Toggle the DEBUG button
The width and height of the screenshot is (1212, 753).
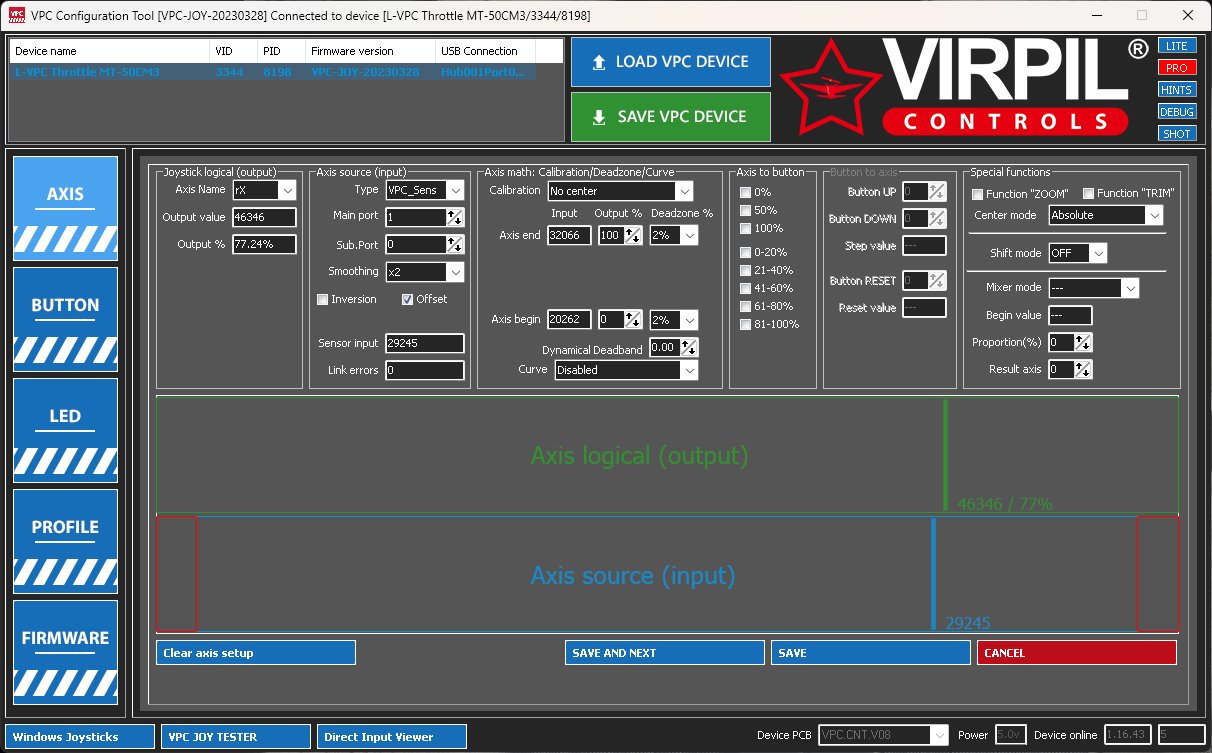click(1176, 112)
